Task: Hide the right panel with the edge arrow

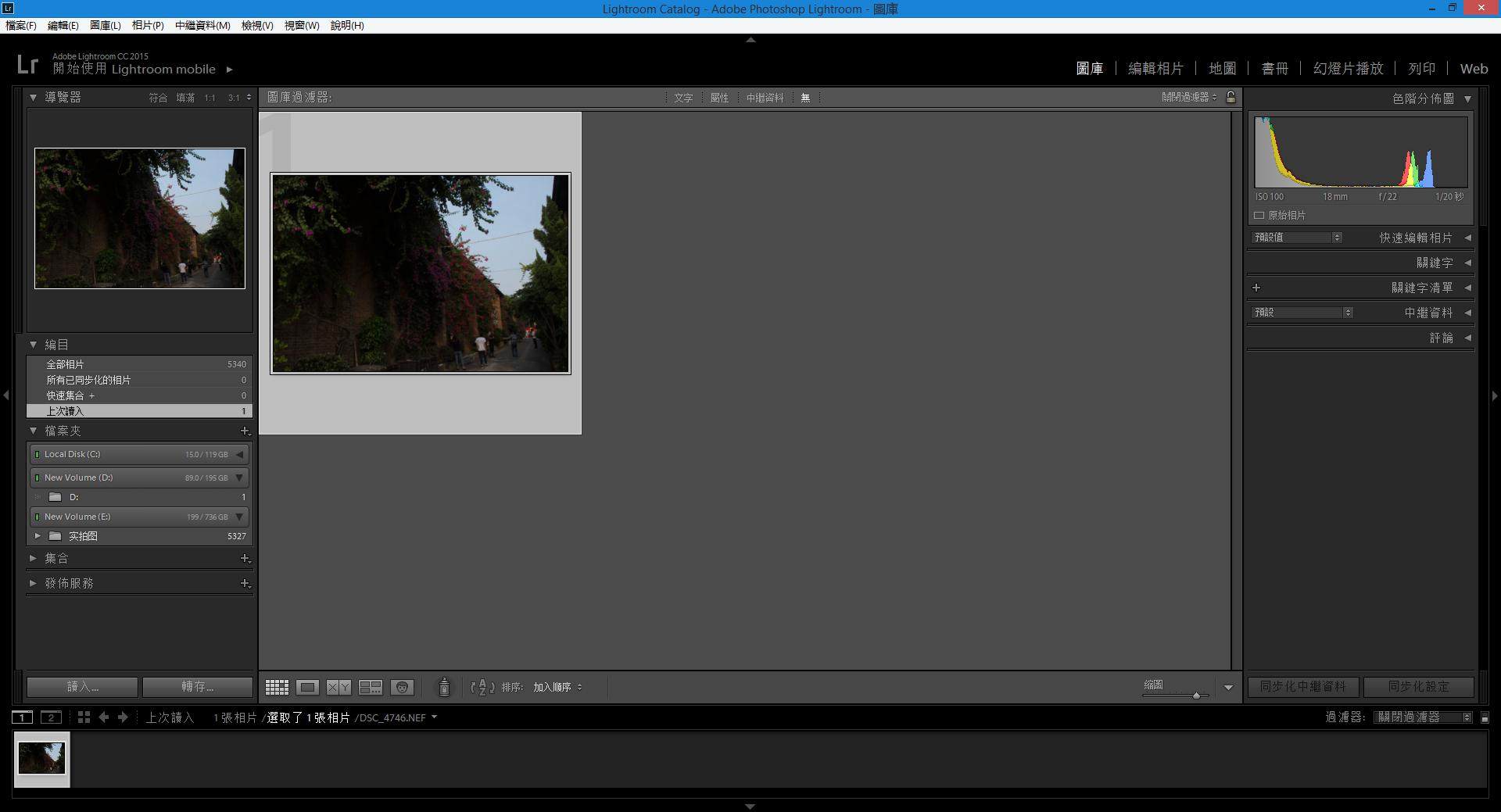Action: [x=1495, y=395]
